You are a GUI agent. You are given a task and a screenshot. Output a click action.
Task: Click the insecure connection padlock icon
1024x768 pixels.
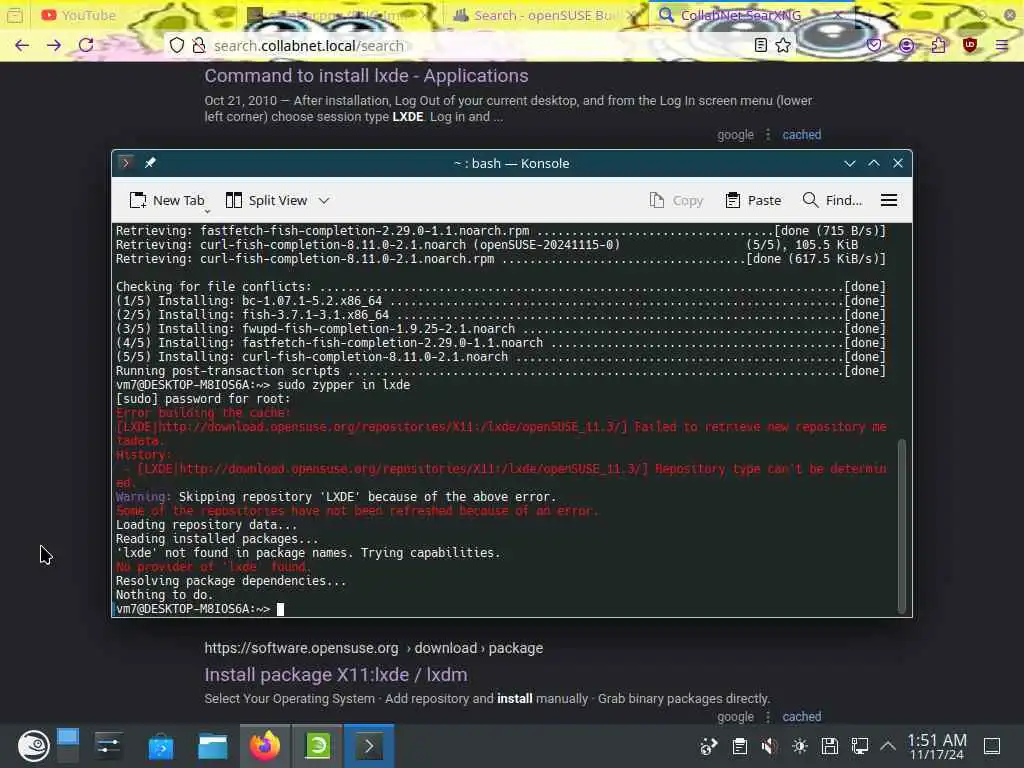[199, 45]
